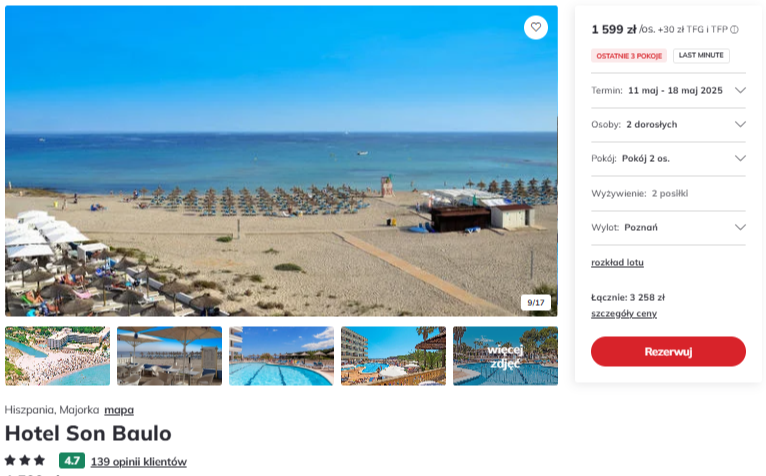Select the terrace umbrellas thumbnail

point(170,356)
